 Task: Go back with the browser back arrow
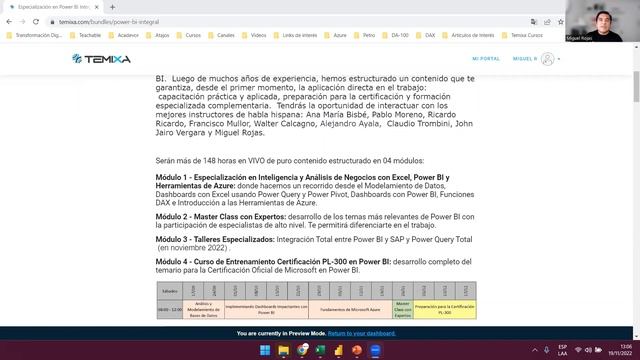[9, 22]
